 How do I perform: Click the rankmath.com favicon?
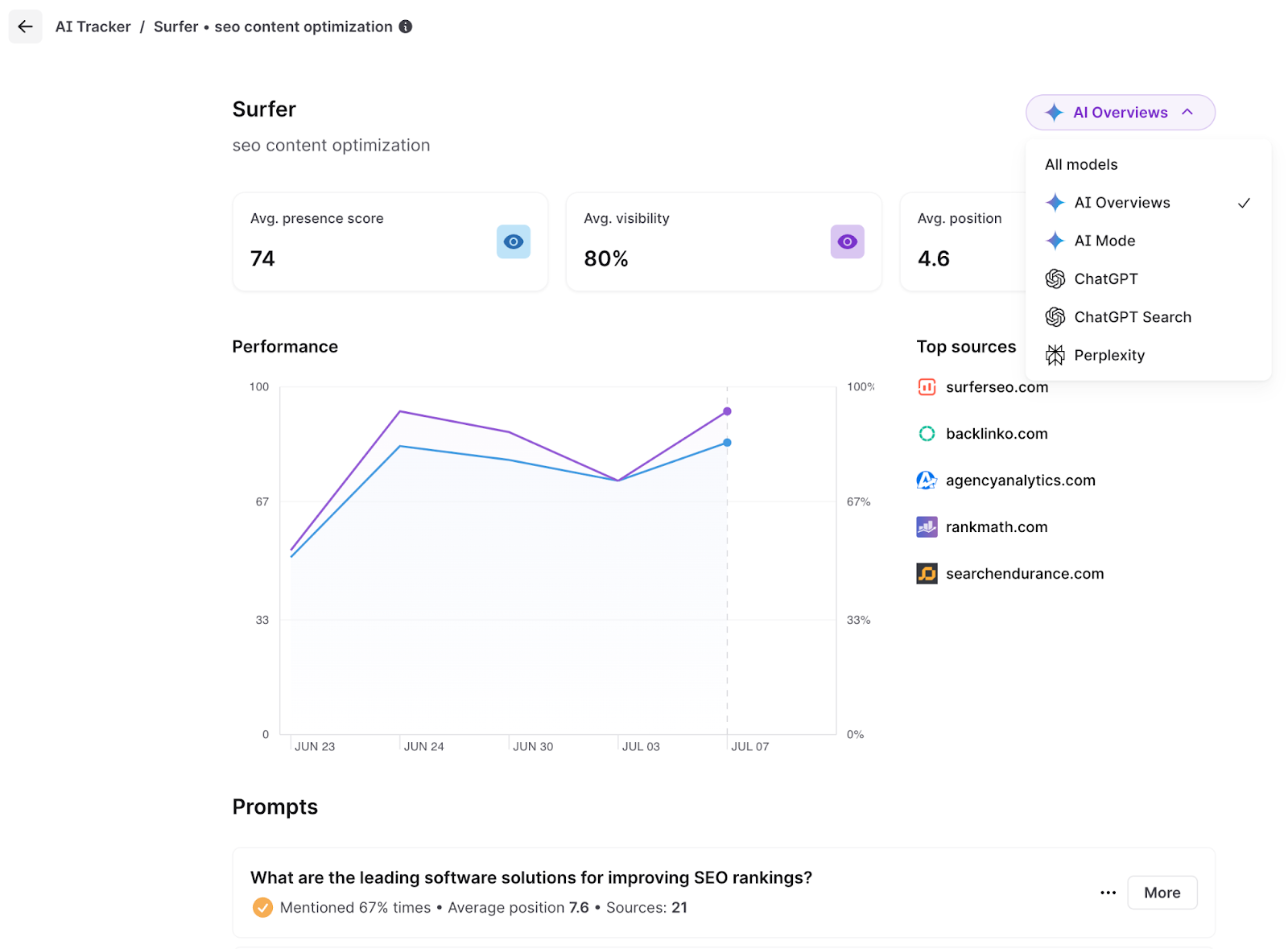point(927,527)
